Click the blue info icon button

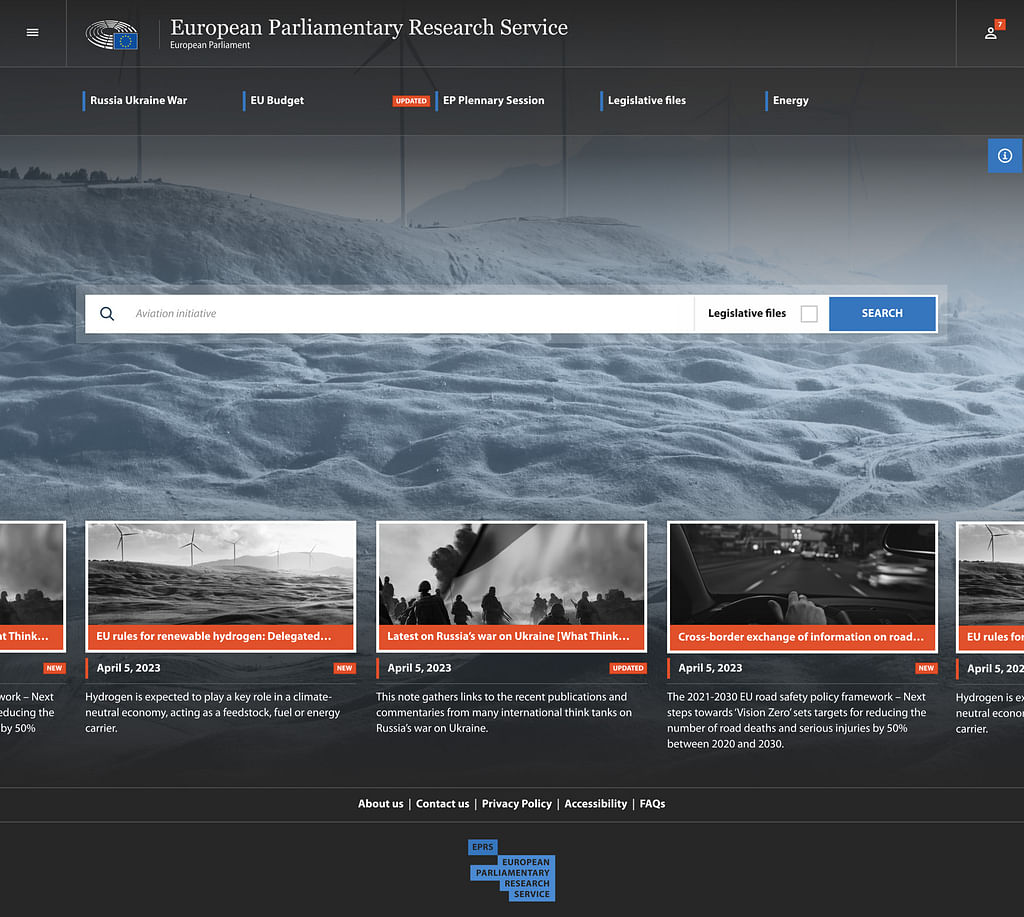(1005, 156)
